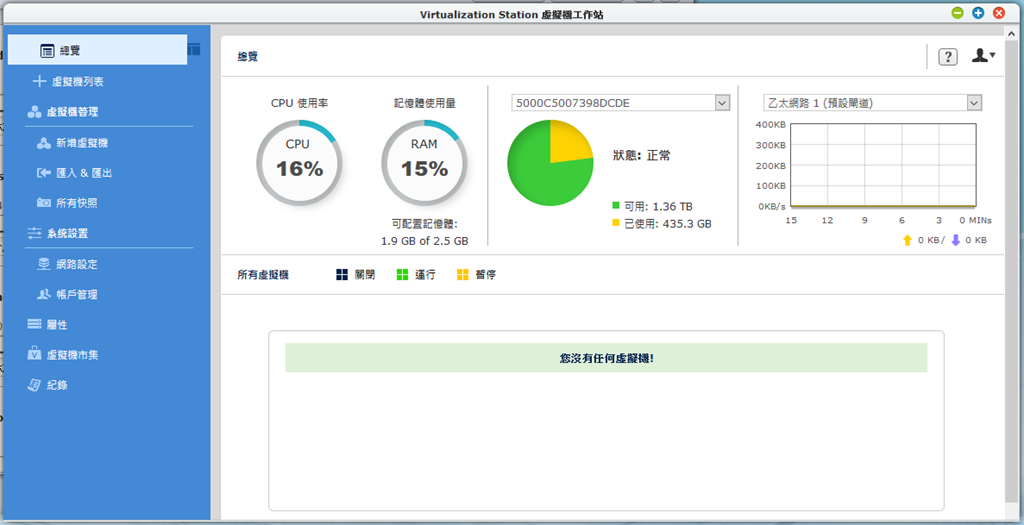This screenshot has width=1024, height=525.
Task: Open 虛擬機列表 in the sidebar
Action: tap(78, 82)
